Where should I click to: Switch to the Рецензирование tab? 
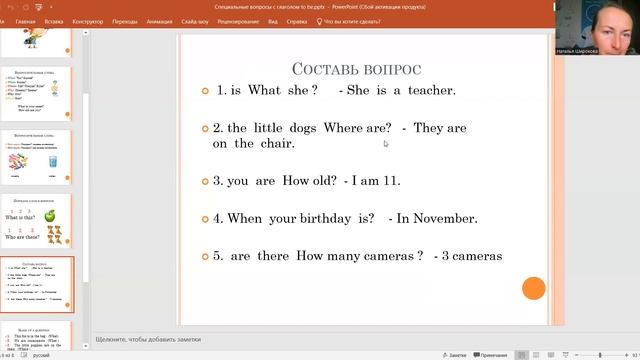[x=238, y=22]
